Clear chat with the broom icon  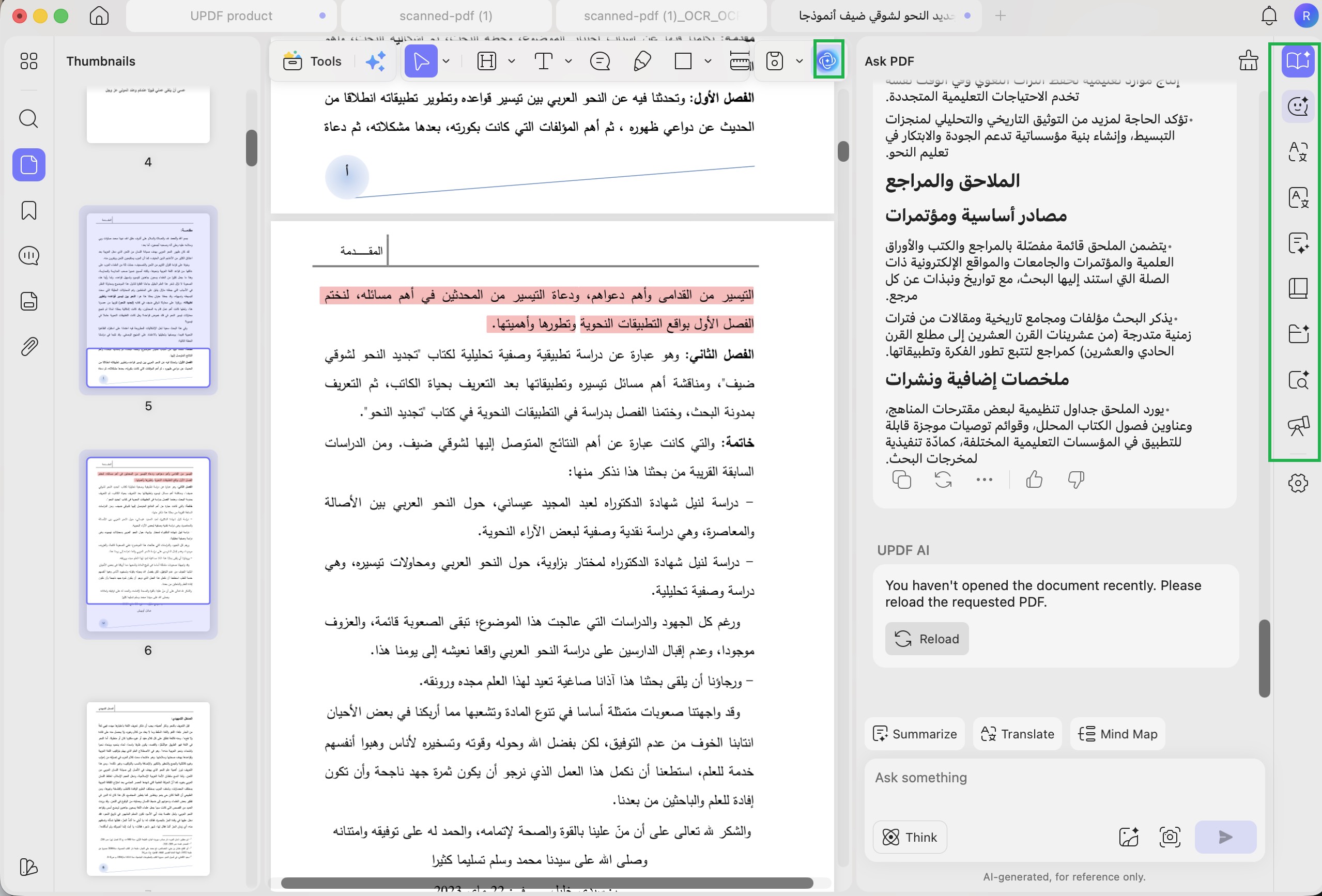tap(1248, 61)
